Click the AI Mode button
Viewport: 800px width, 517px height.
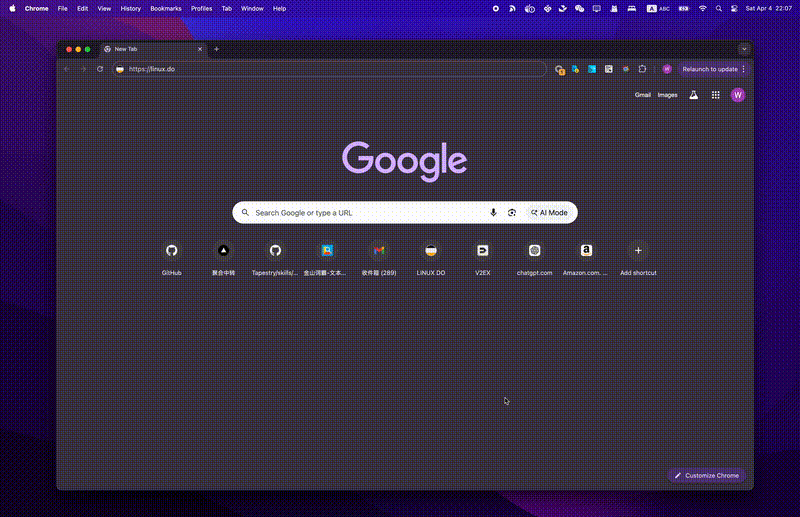click(x=549, y=213)
